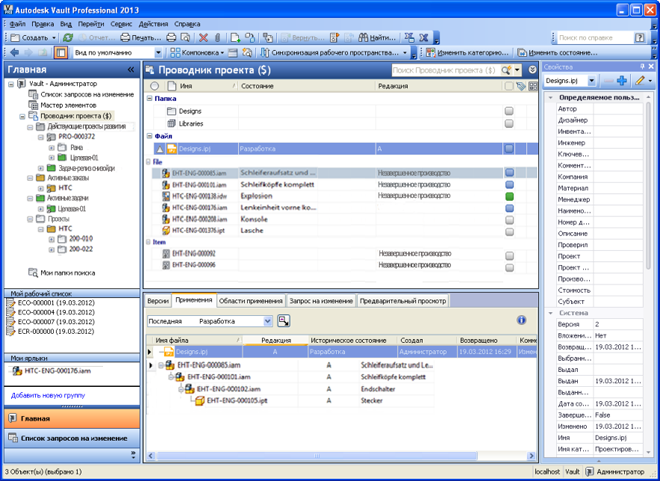Screen dimensions: 660x481
Task: Collapse the Главная pane with double chevron
Action: [131, 70]
